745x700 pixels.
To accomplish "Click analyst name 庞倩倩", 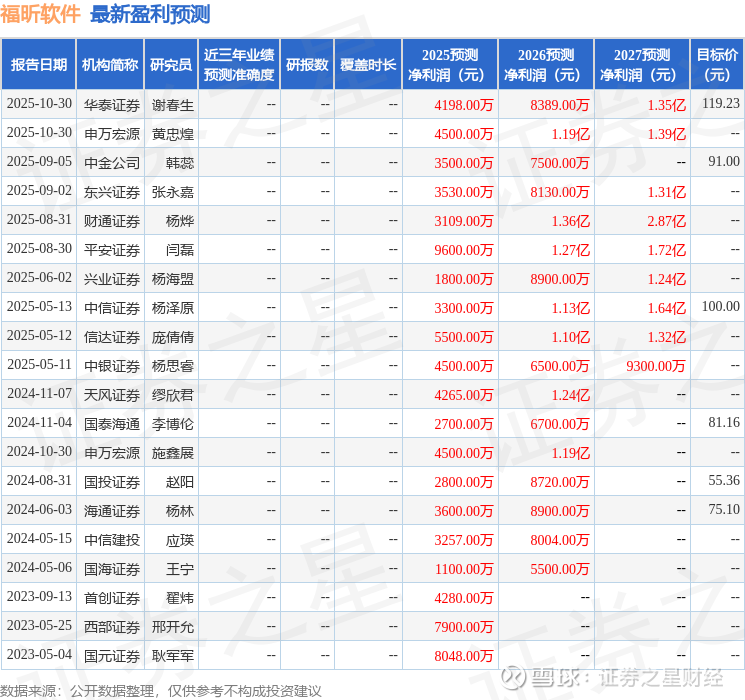I will pyautogui.click(x=172, y=337).
